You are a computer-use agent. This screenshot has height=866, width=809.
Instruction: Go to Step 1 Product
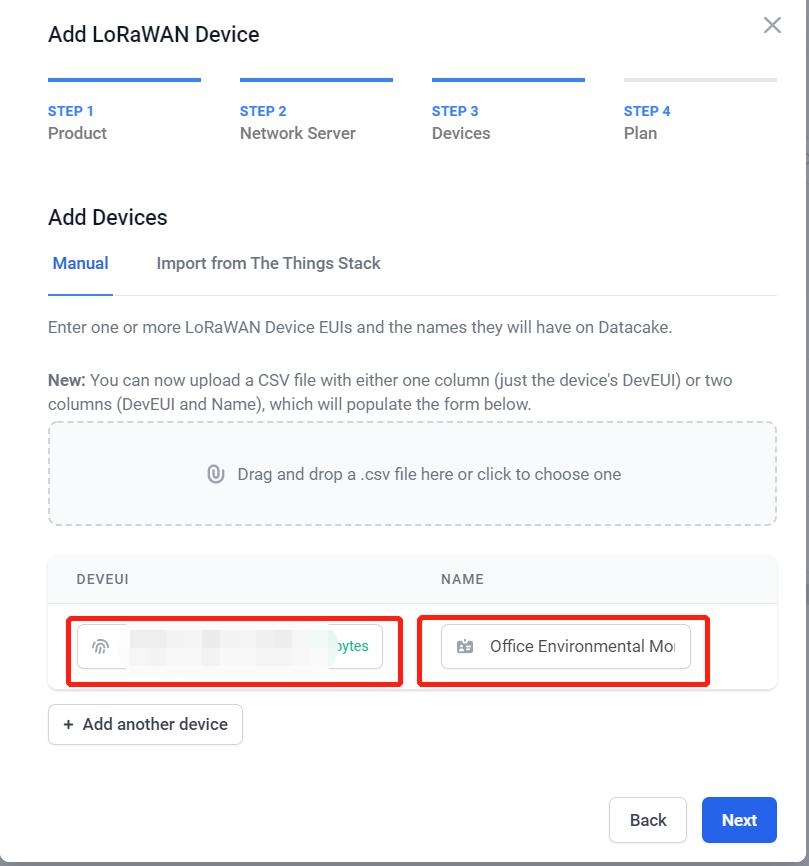[x=77, y=122]
